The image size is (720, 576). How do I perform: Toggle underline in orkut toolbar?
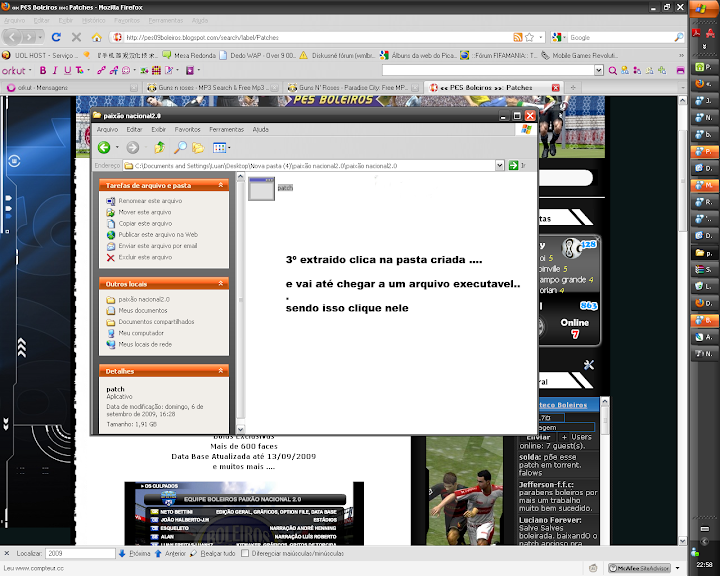68,70
